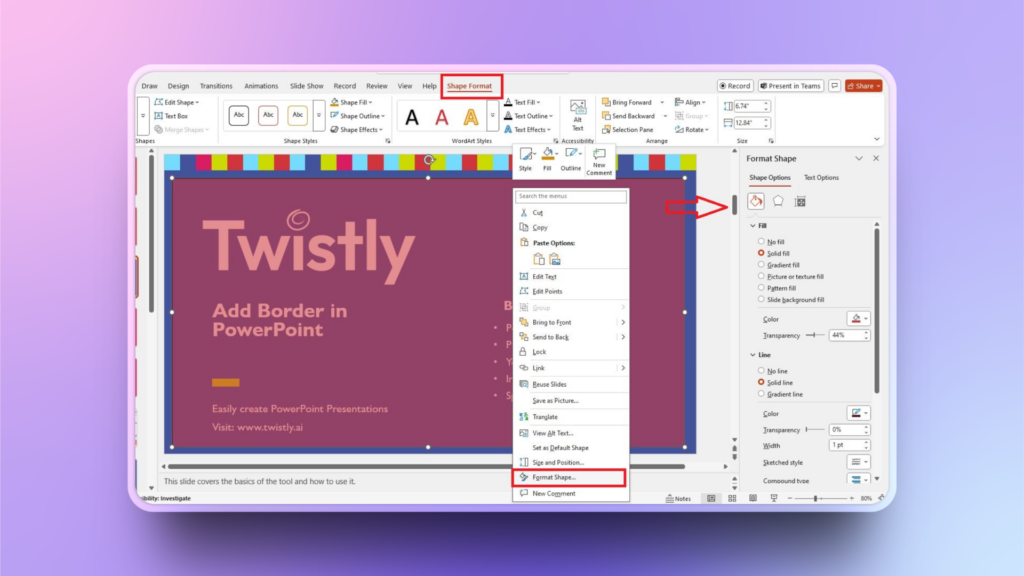Click Bring Forward button
The image size is (1024, 576).
point(627,102)
